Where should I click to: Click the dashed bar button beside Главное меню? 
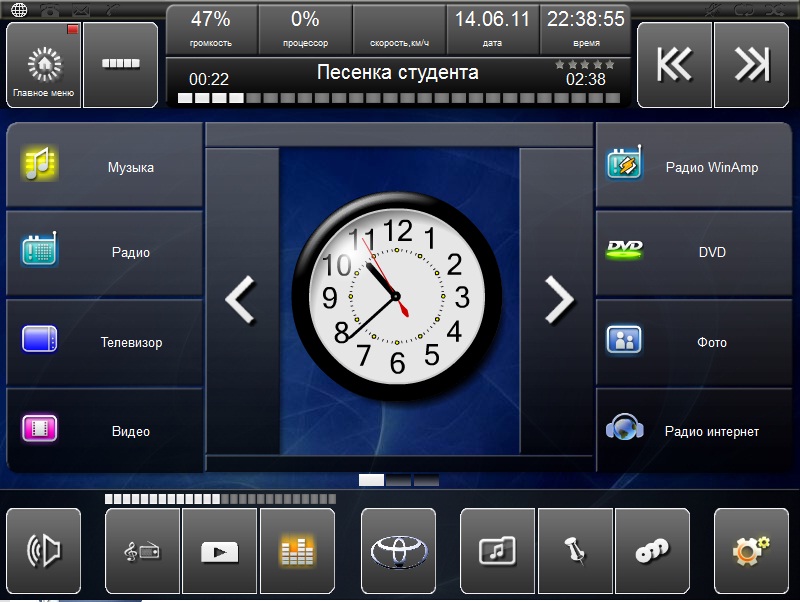(x=120, y=65)
